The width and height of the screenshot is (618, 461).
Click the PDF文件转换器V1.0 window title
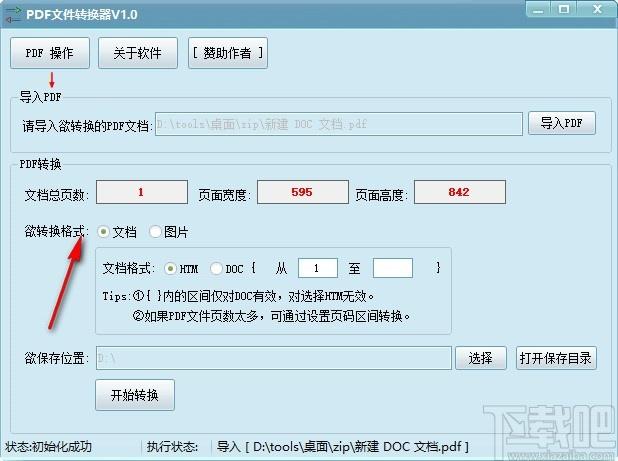(x=82, y=15)
